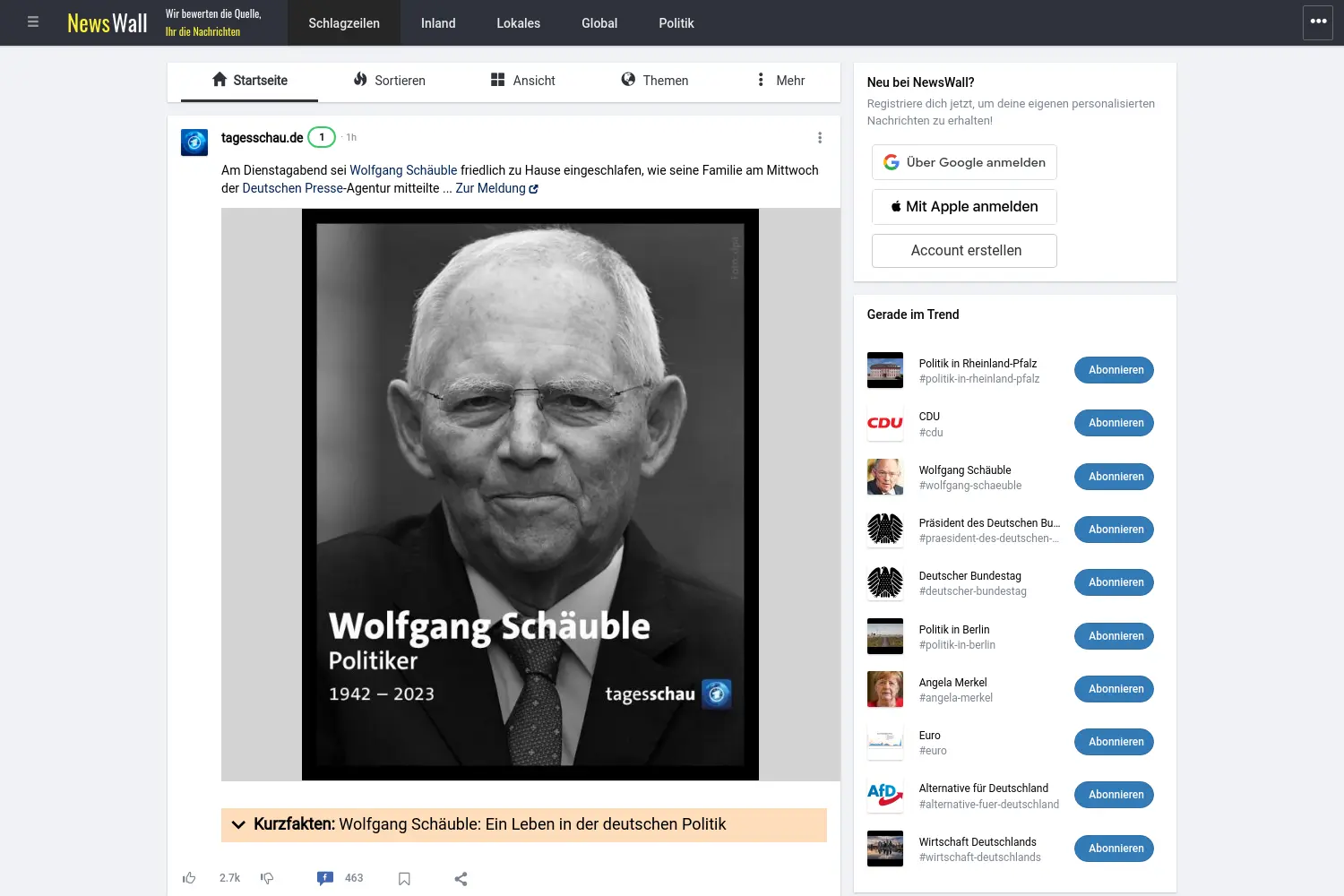
Task: Open the #alternative-fuer-deutschland hashtag
Action: [989, 805]
